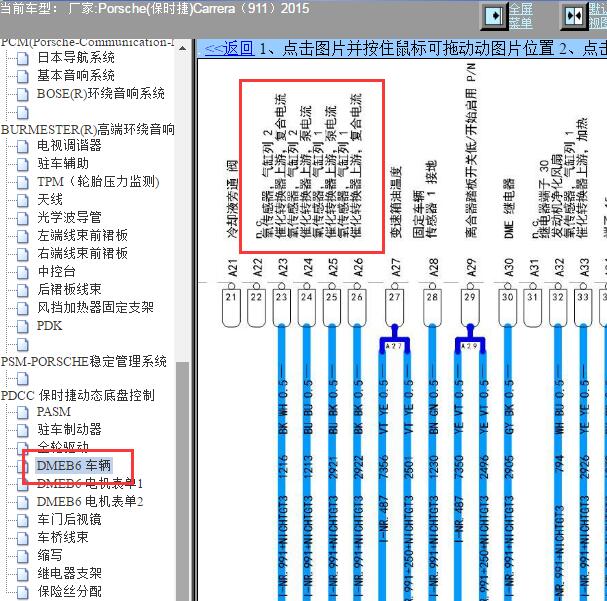Screen dimensions: 607x601
Task: Click document icon beside BOSE(R)环绕音响系统
Action: point(22,94)
